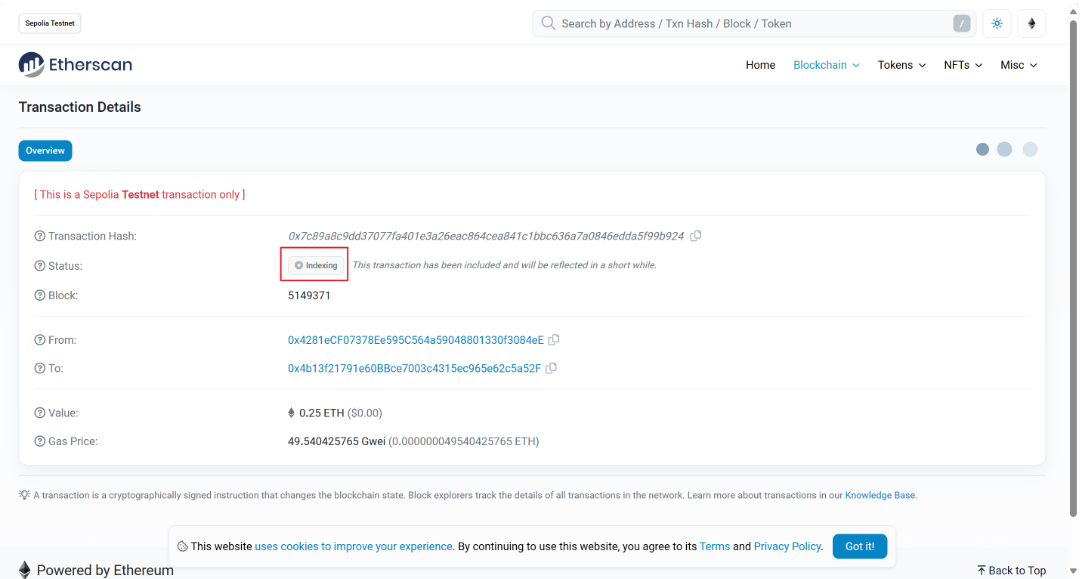This screenshot has width=1081, height=579.
Task: Click help icon next to Transaction Hash
Action: click(x=40, y=236)
